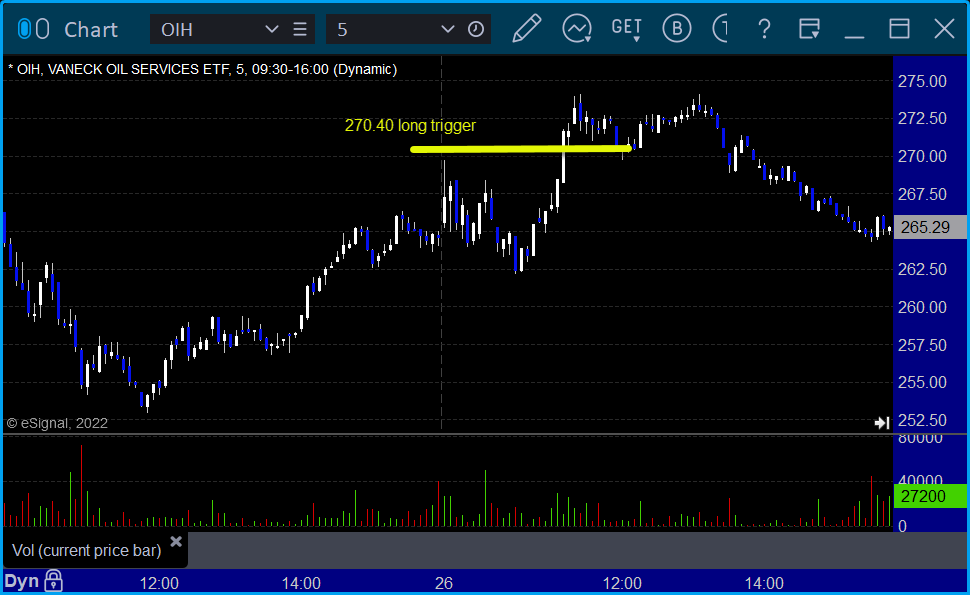Click the 275.00 price axis label
This screenshot has height=595, width=970.
pyautogui.click(x=922, y=81)
